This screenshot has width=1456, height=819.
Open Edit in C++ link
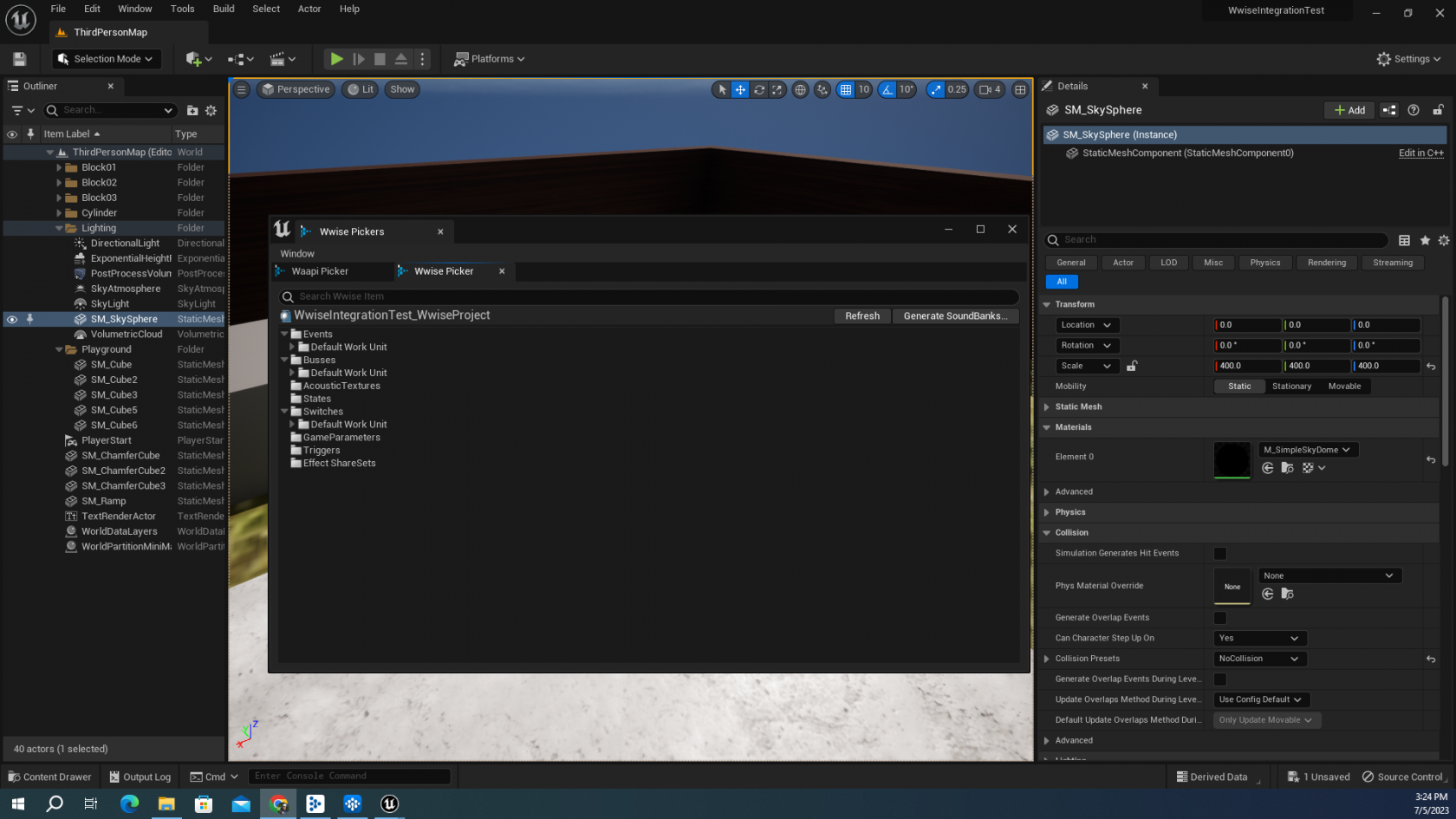click(x=1421, y=153)
